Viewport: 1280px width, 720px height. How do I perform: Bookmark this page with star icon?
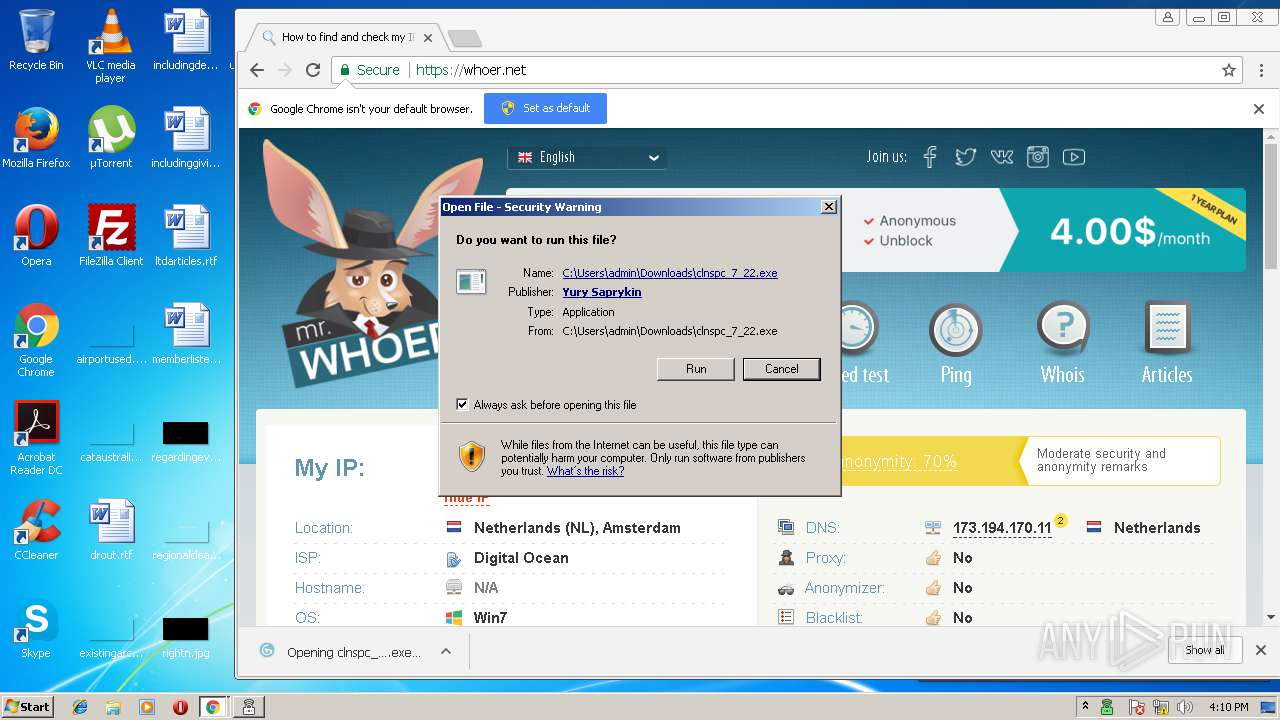1229,70
